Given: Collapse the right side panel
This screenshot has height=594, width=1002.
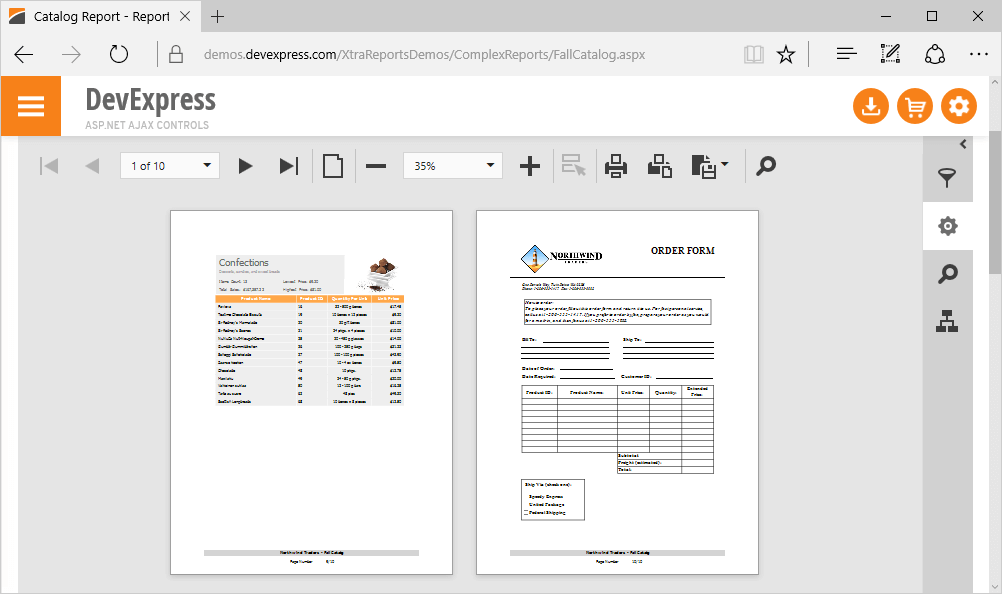Looking at the screenshot, I should point(963,144).
